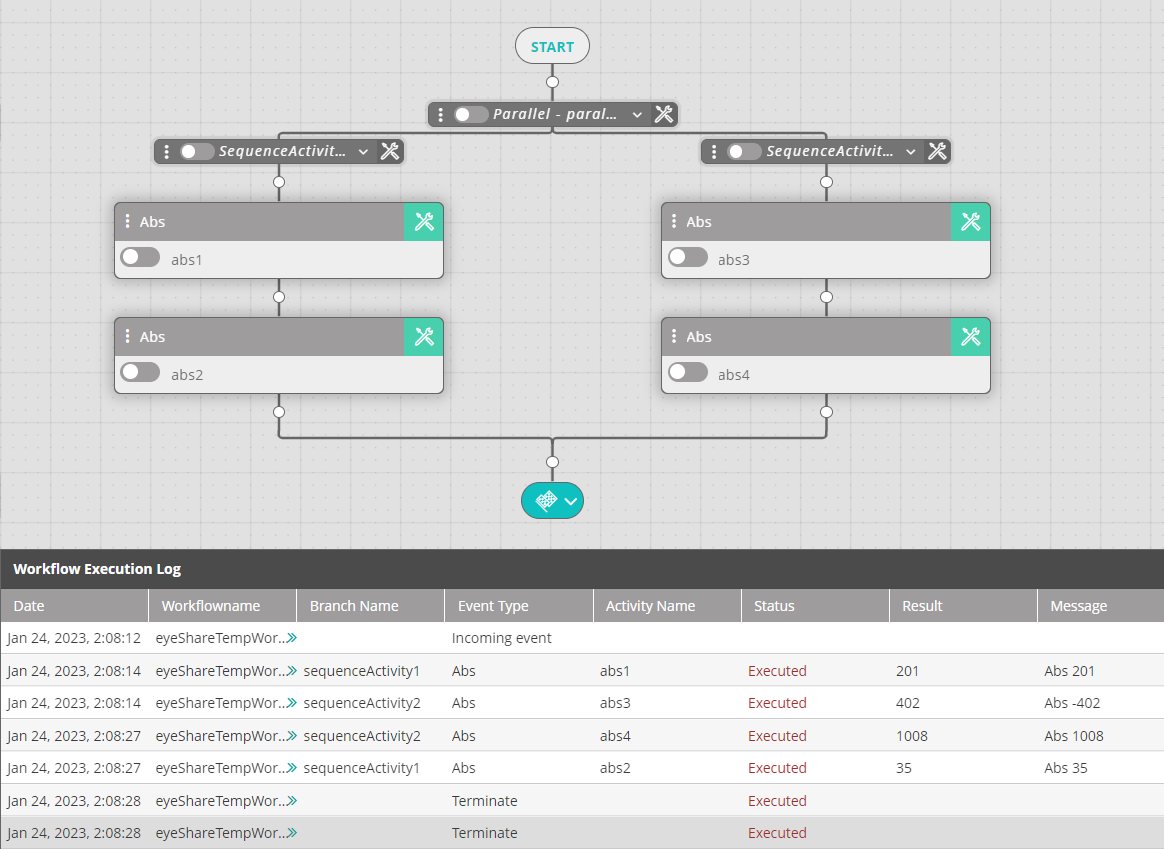Select result value '201'
The width and height of the screenshot is (1164, 849).
coord(907,671)
